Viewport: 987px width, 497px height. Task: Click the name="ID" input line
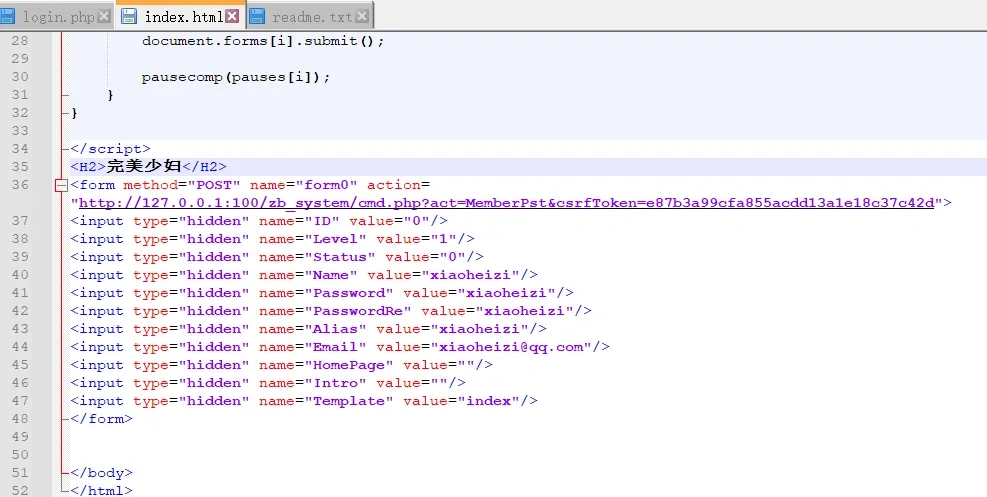pos(259,221)
